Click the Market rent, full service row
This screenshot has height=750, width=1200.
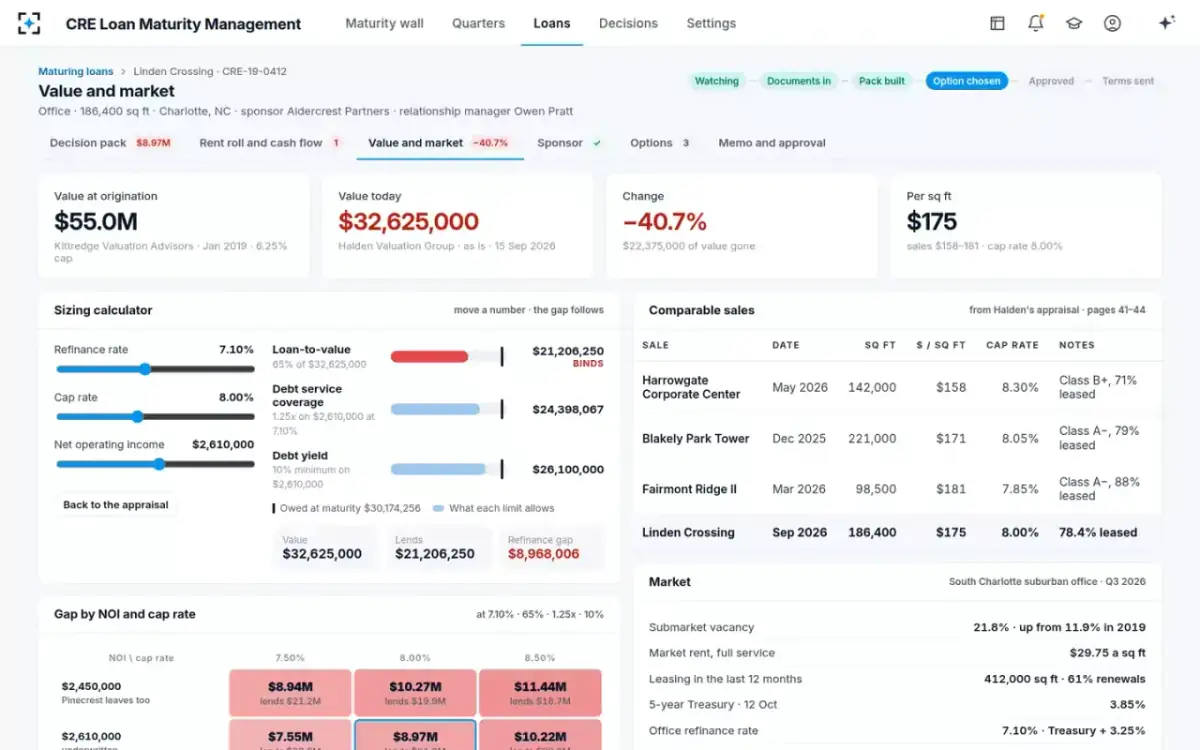pyautogui.click(x=897, y=653)
